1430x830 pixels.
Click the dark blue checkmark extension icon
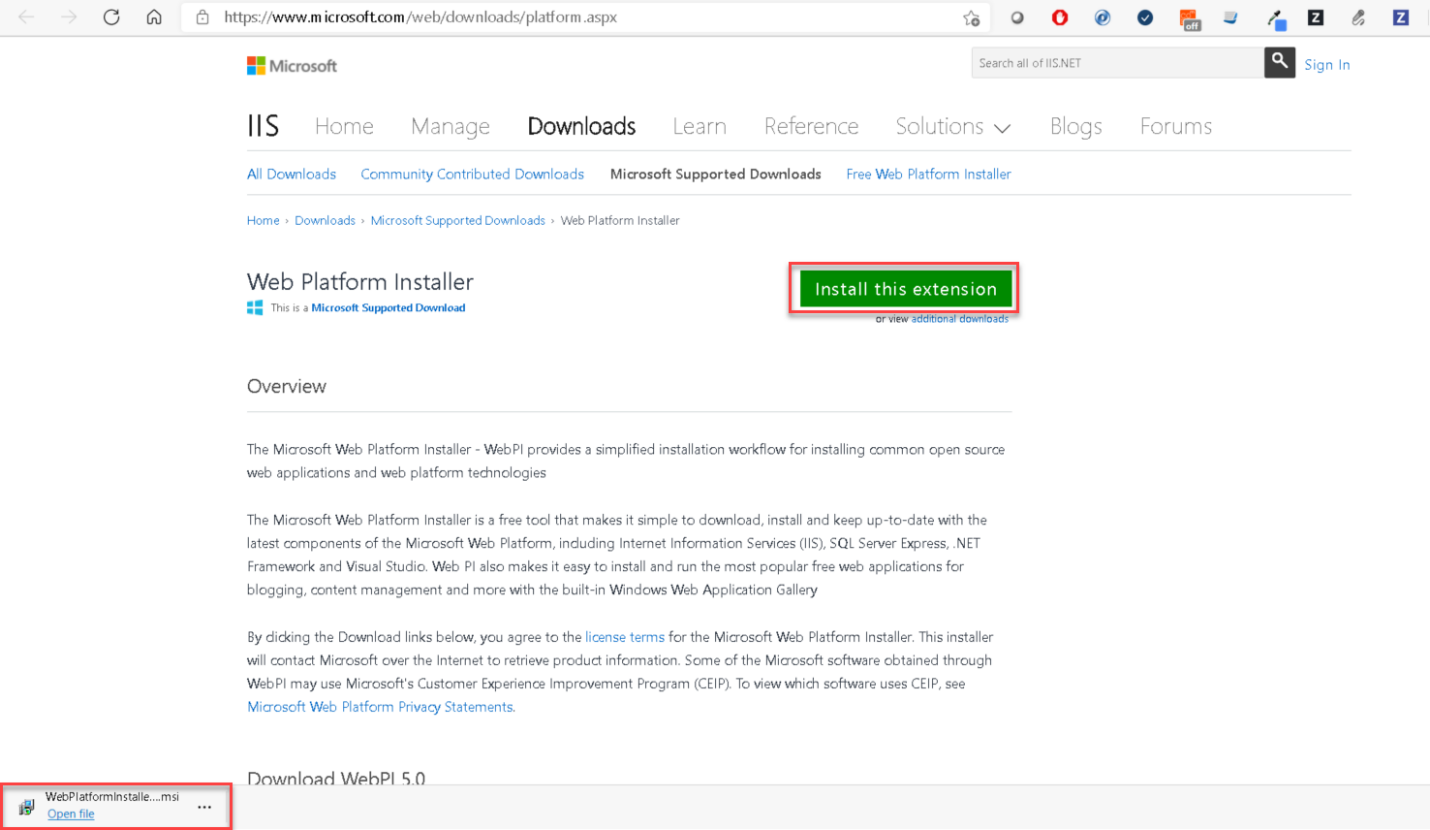pos(1145,17)
